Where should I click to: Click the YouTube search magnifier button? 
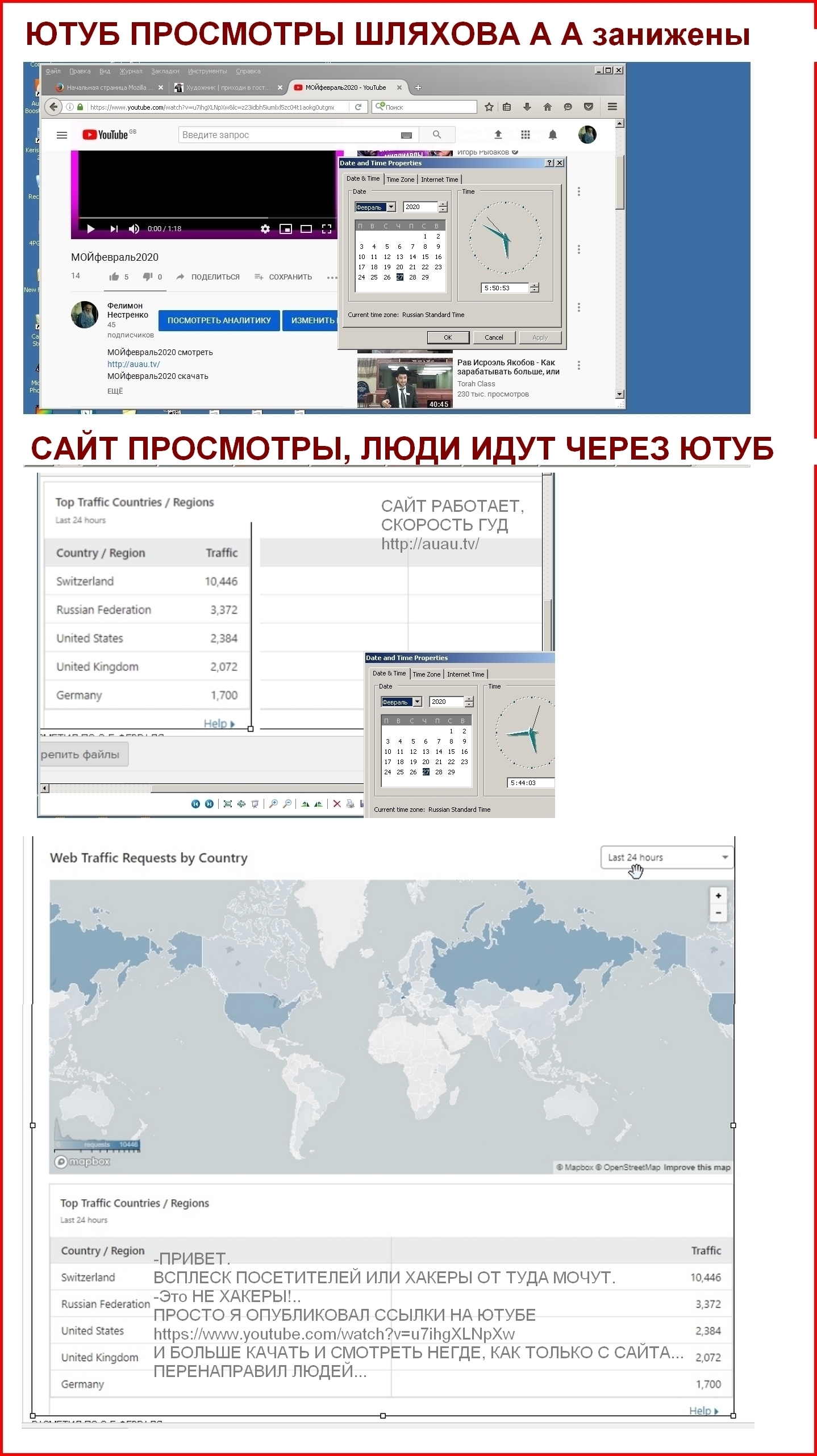coord(437,135)
